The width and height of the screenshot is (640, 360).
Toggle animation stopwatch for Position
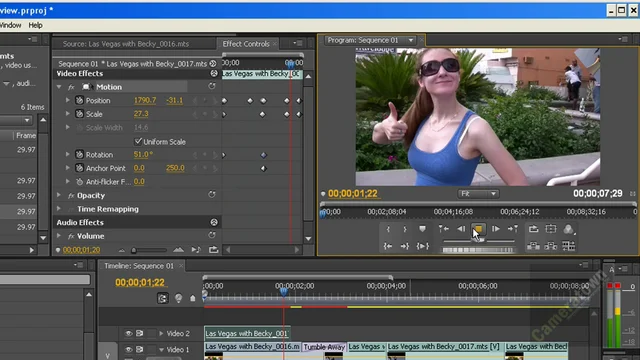point(80,100)
